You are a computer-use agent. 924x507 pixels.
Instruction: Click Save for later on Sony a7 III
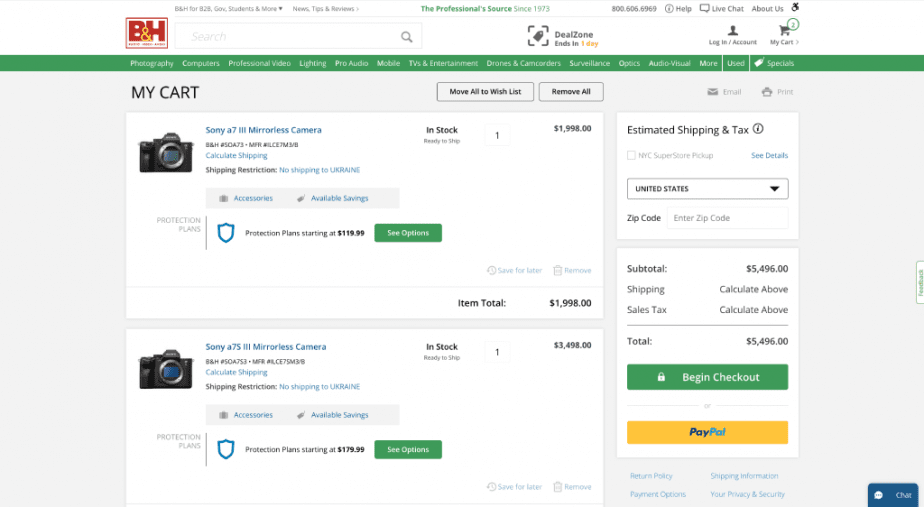coord(514,270)
